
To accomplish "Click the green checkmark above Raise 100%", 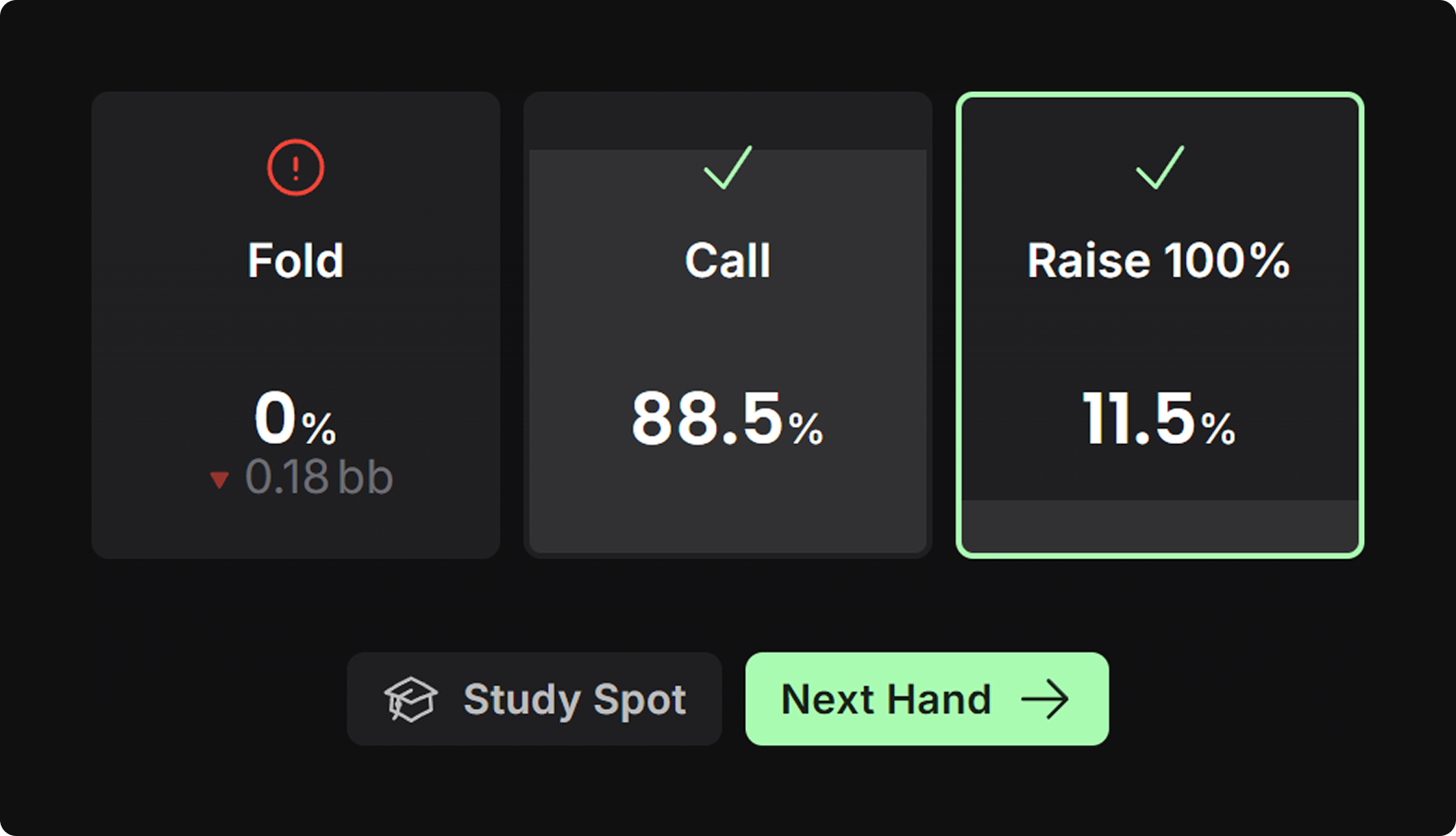I will point(1160,167).
